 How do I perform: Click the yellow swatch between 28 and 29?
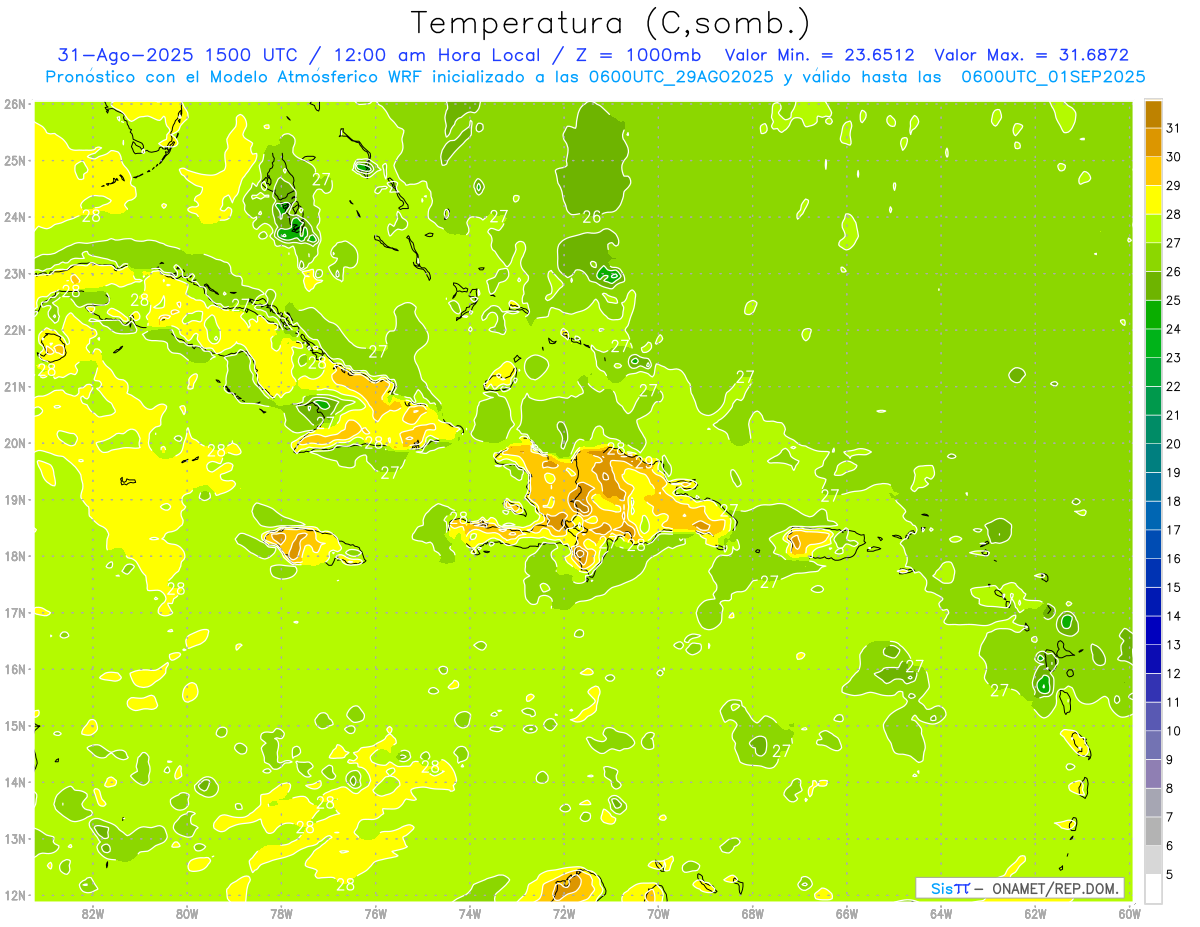click(x=1153, y=200)
